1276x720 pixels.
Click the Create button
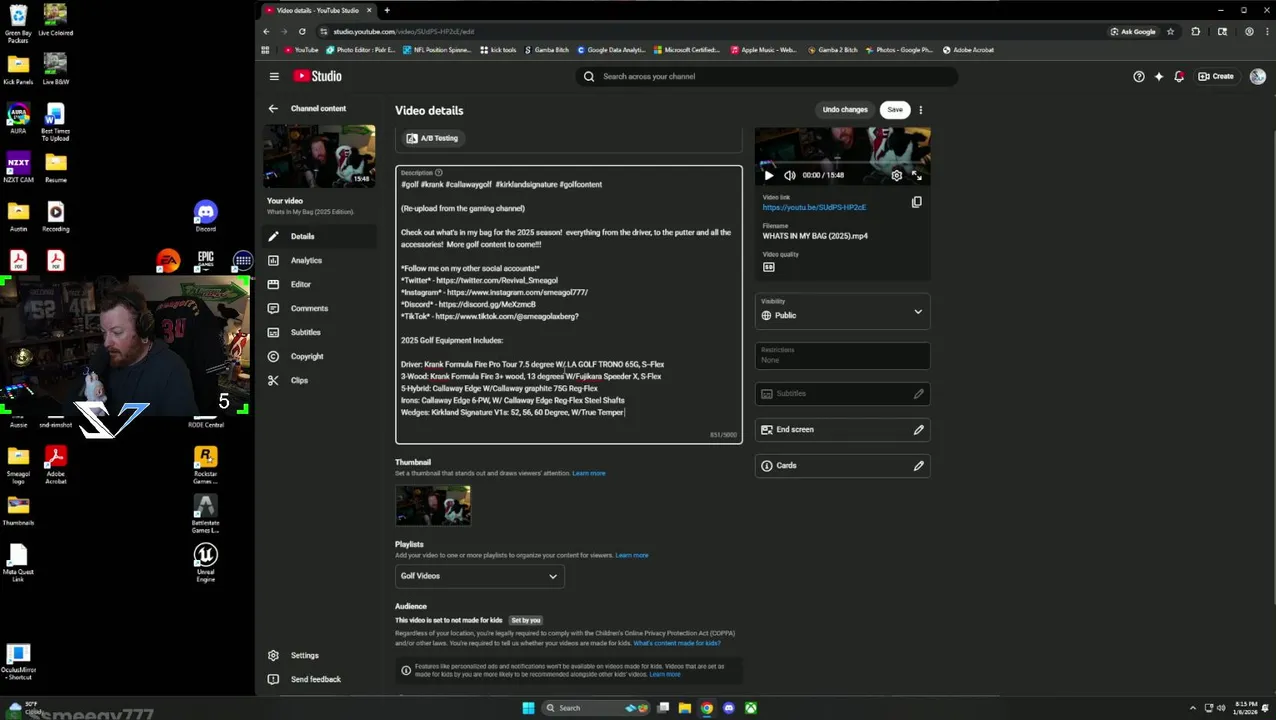click(x=1216, y=76)
